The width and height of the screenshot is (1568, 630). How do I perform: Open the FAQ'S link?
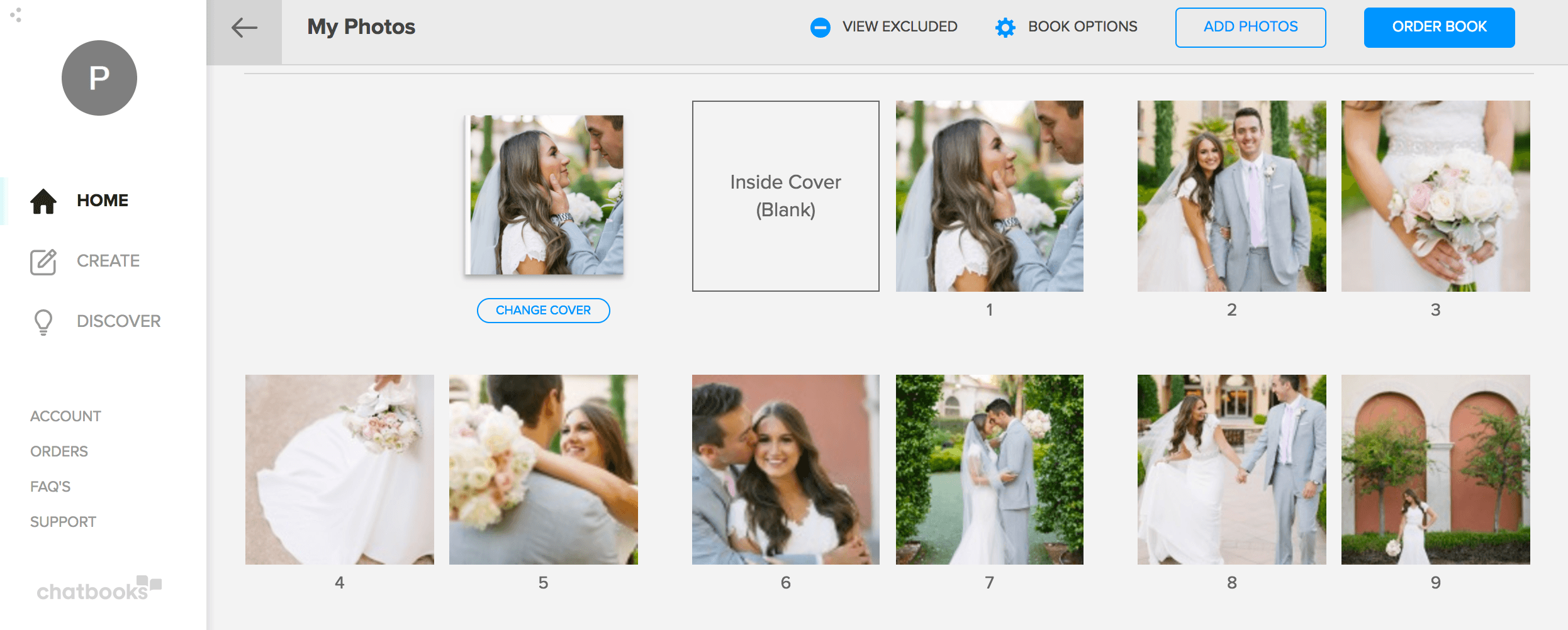click(50, 487)
